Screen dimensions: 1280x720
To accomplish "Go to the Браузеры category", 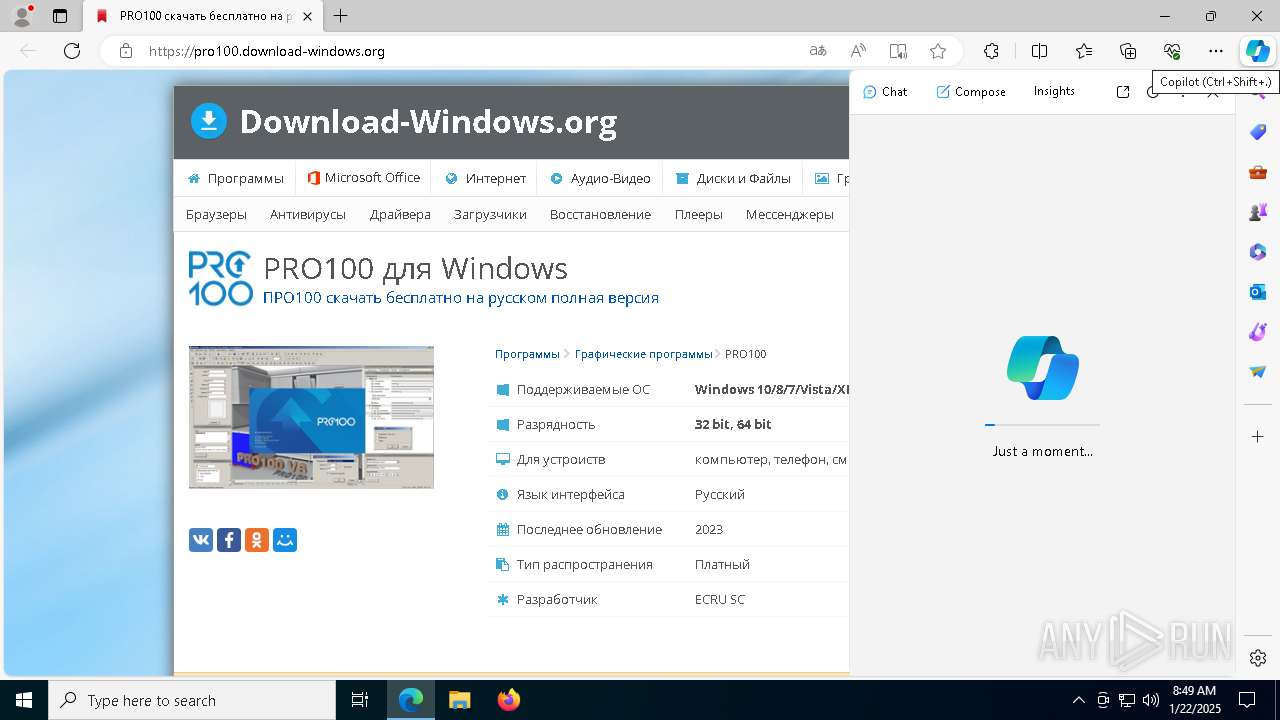I will point(216,214).
